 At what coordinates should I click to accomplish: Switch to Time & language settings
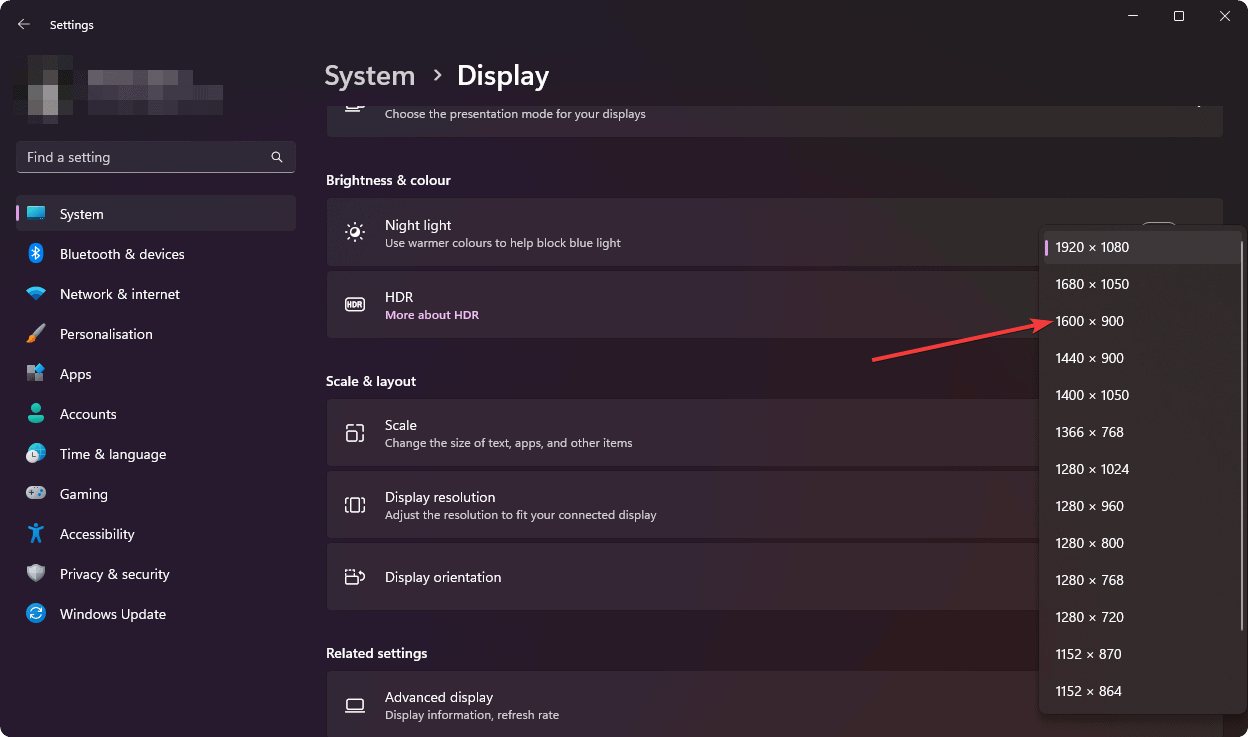pos(112,454)
